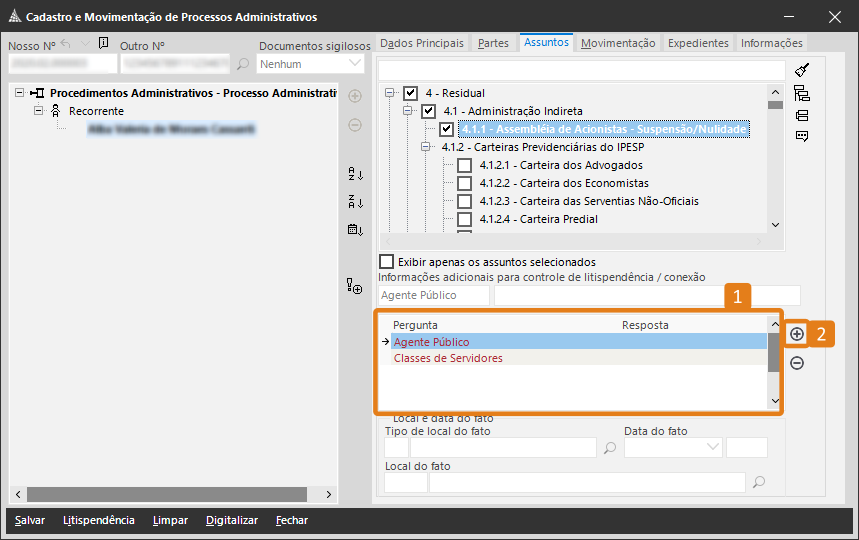Click the tree hierarchy view icon
This screenshot has height=540, width=859.
click(802, 93)
